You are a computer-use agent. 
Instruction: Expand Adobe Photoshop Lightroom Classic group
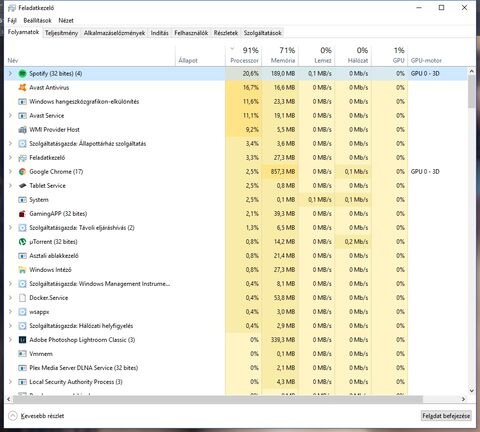10,339
